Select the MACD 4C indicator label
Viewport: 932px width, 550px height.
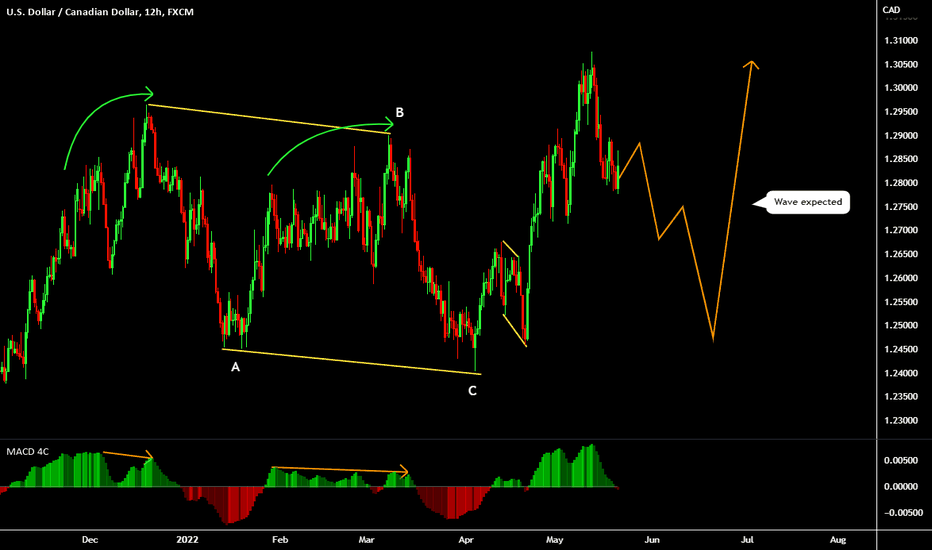[x=27, y=452]
